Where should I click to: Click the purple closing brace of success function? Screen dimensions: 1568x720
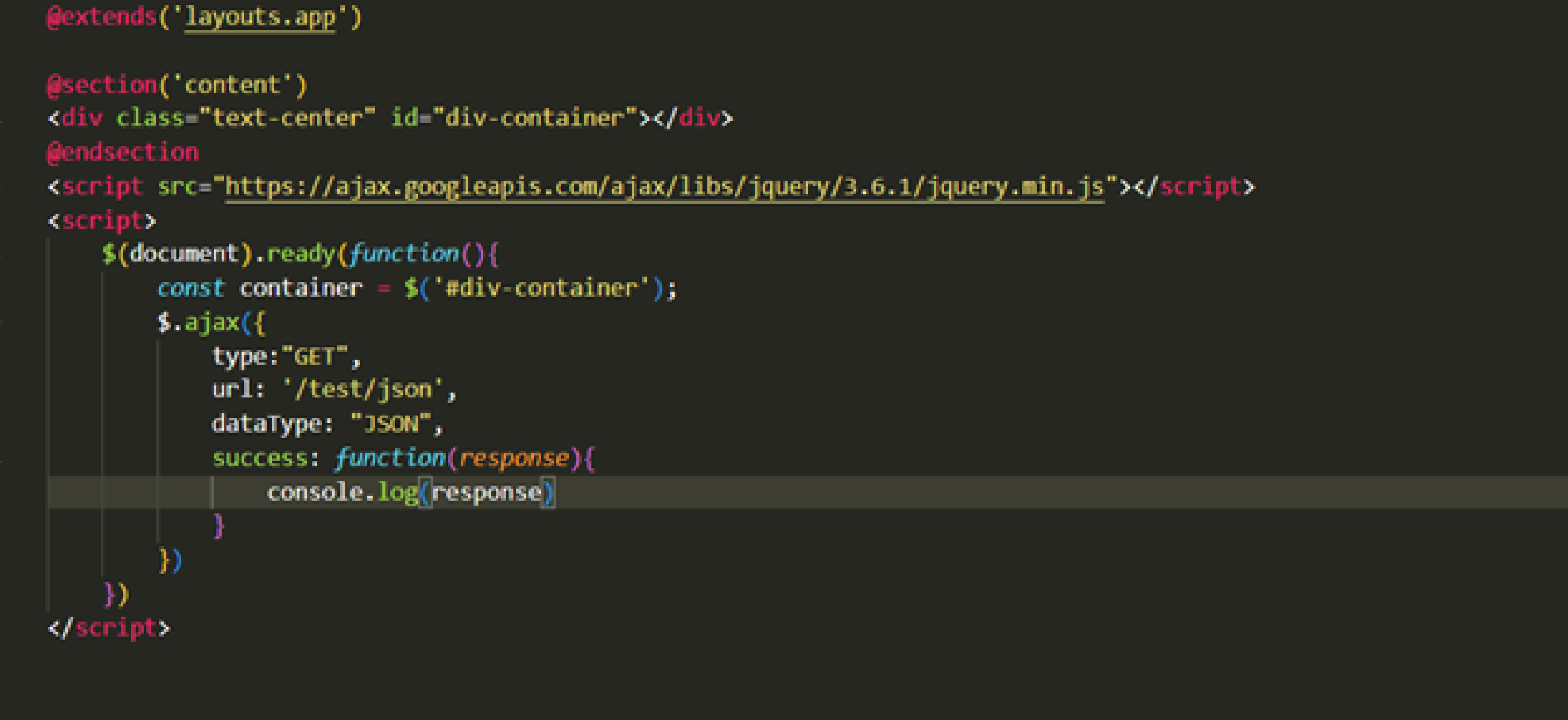coord(219,526)
